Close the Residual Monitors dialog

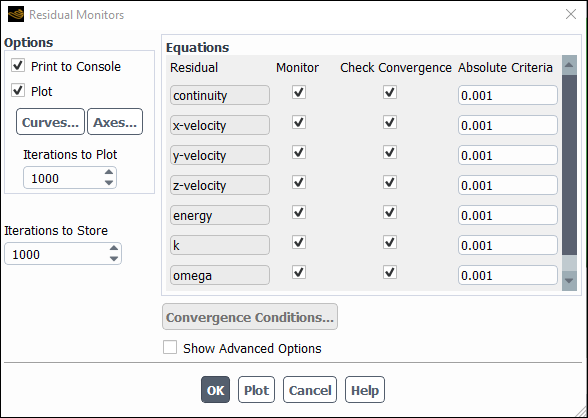(x=571, y=14)
